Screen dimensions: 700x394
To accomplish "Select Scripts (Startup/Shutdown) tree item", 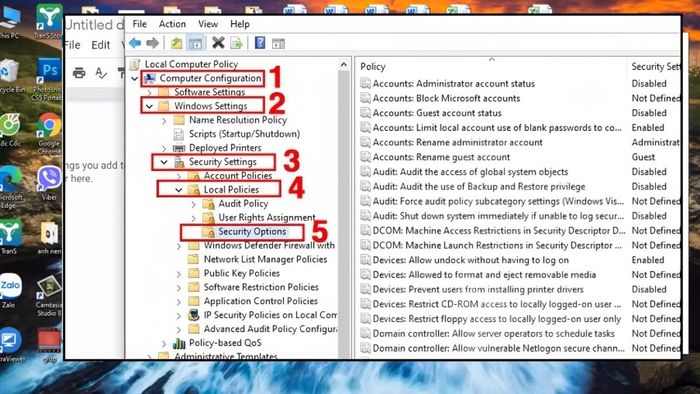I will (244, 134).
